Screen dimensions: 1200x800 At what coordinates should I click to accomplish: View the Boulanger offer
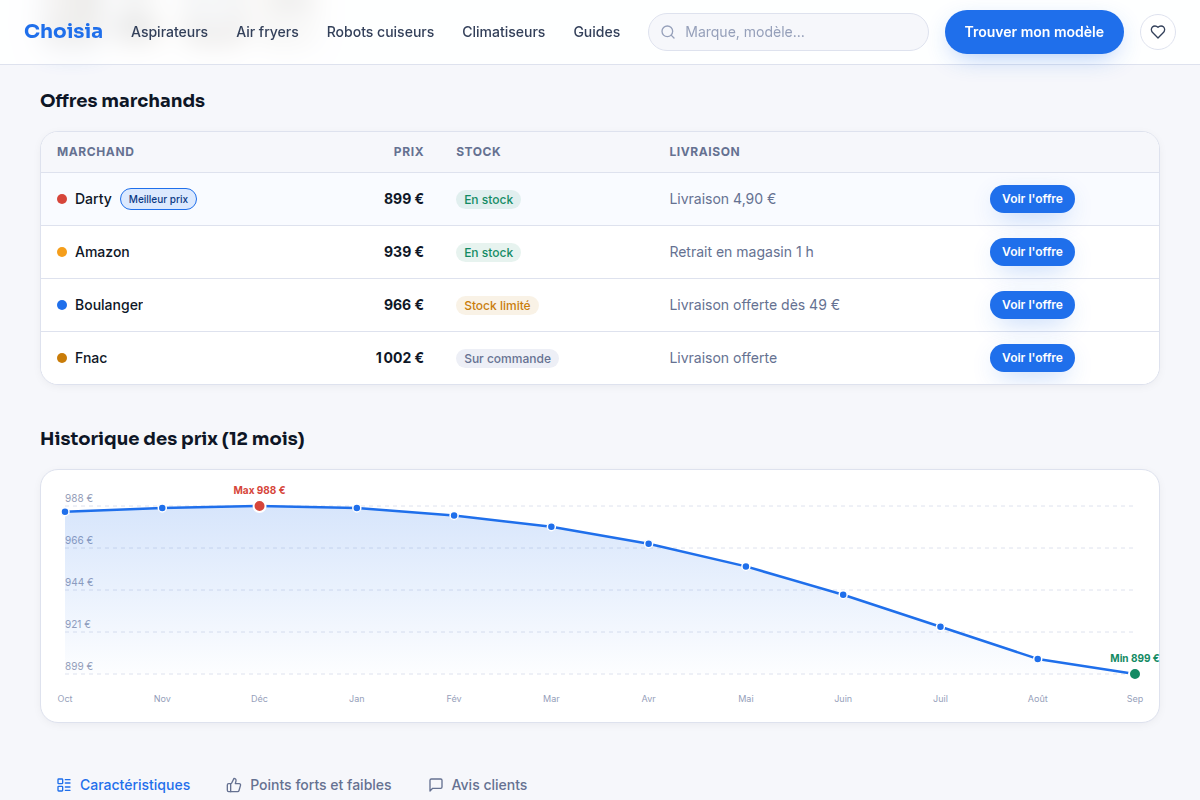(1032, 305)
